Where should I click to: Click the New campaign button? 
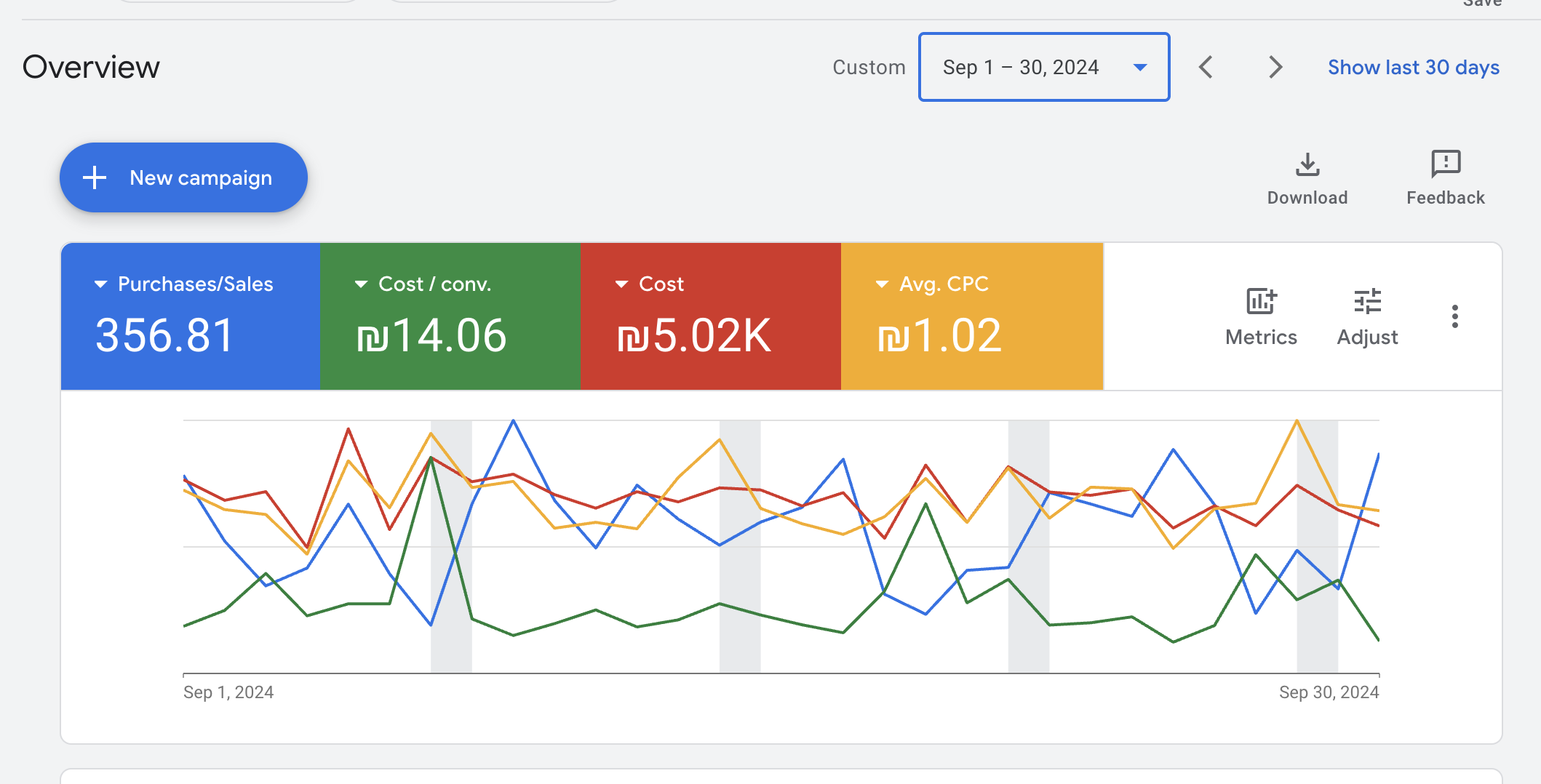(x=183, y=177)
